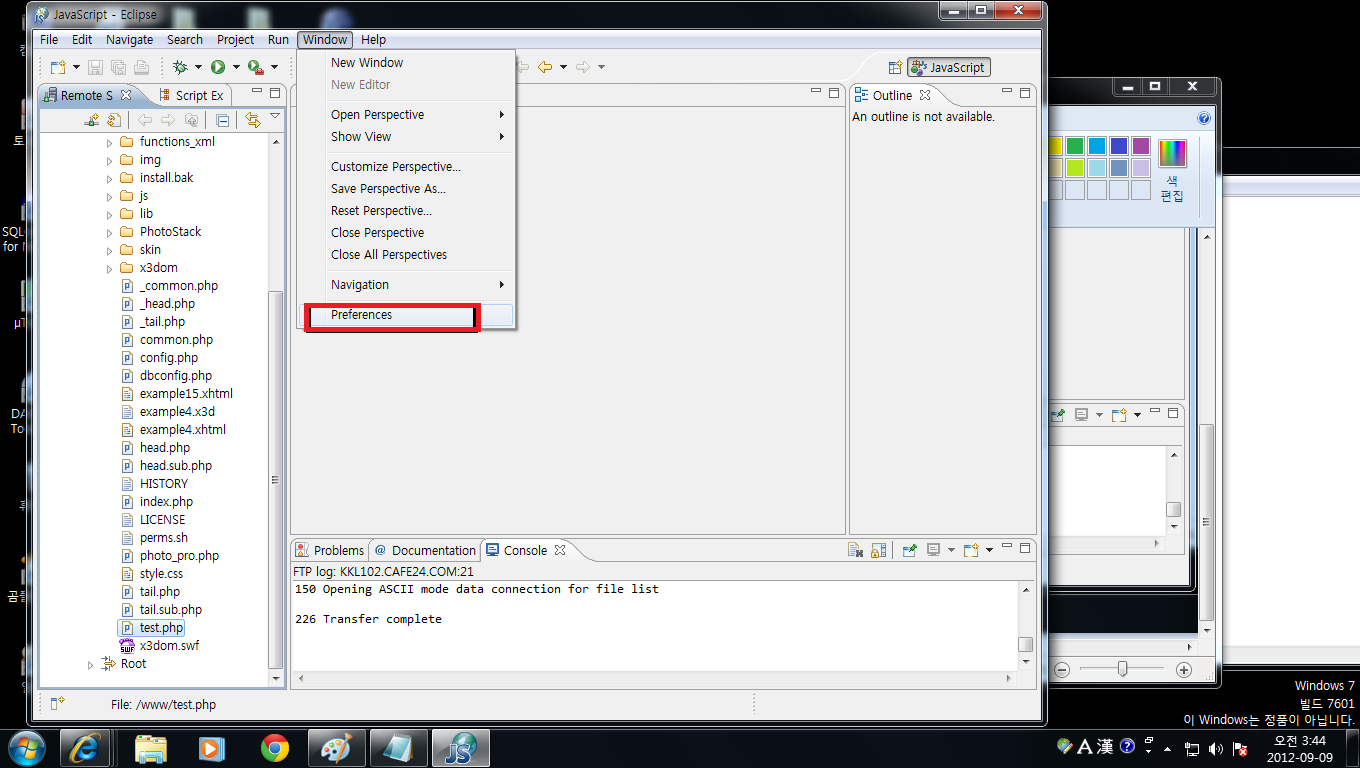1360x768 pixels.
Task: Click the Windows Start button
Action: pos(25,748)
